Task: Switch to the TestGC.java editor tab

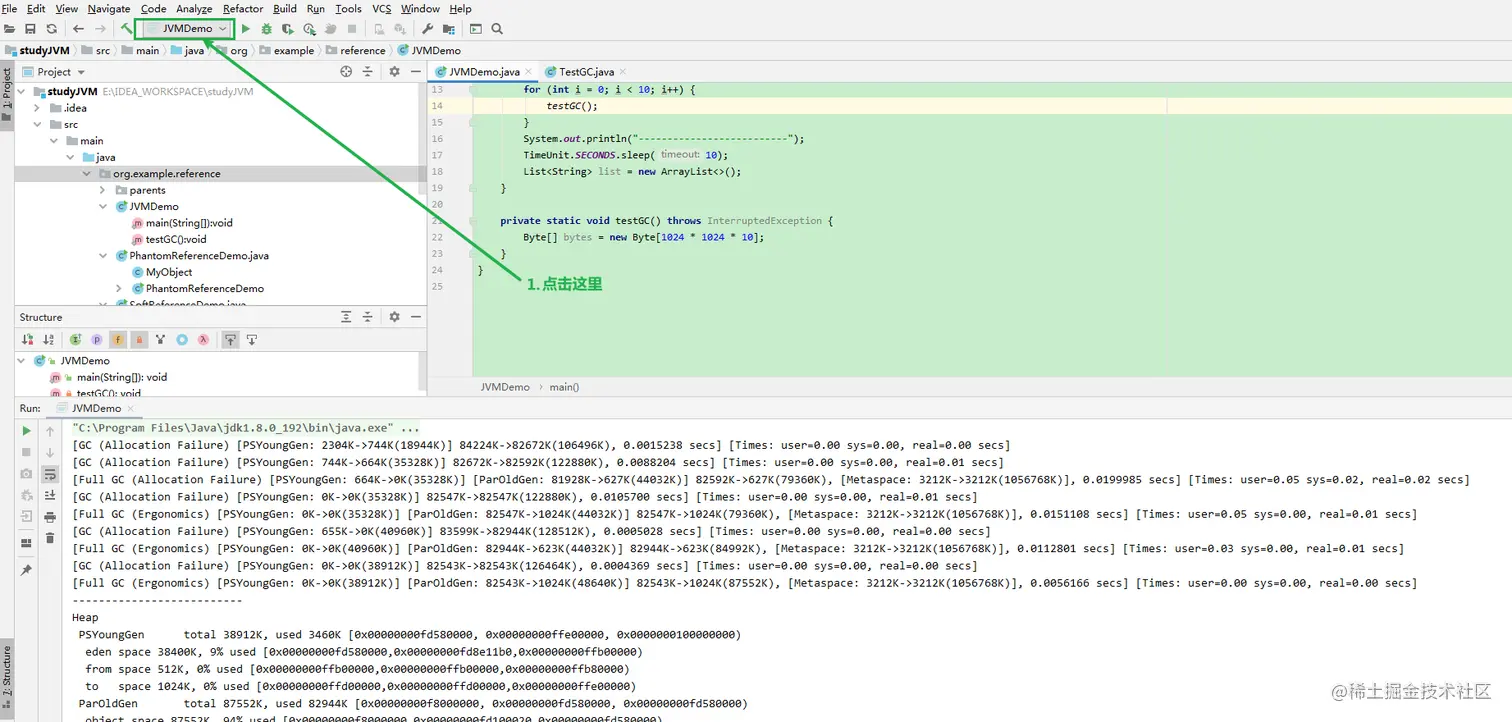Action: 585,72
